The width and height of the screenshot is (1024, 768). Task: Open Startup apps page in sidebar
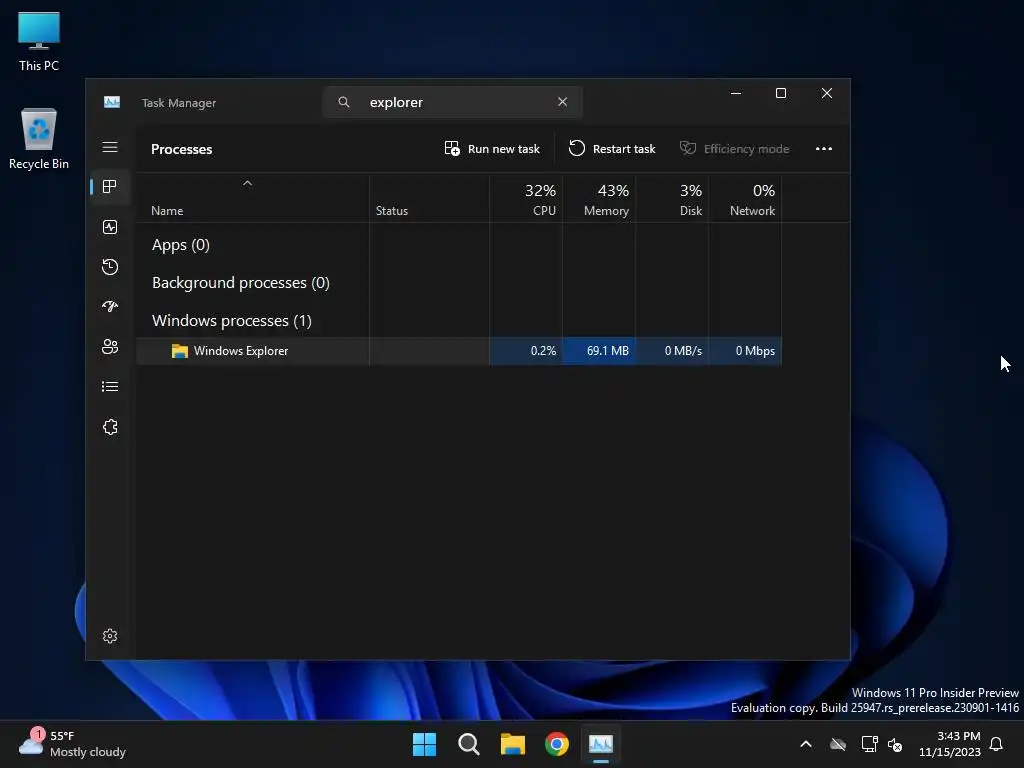pos(110,306)
